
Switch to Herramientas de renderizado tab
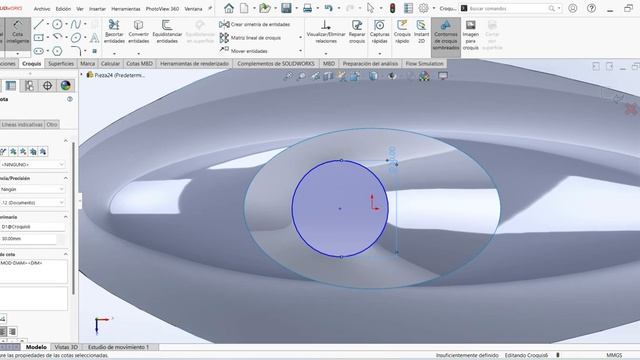[194, 64]
